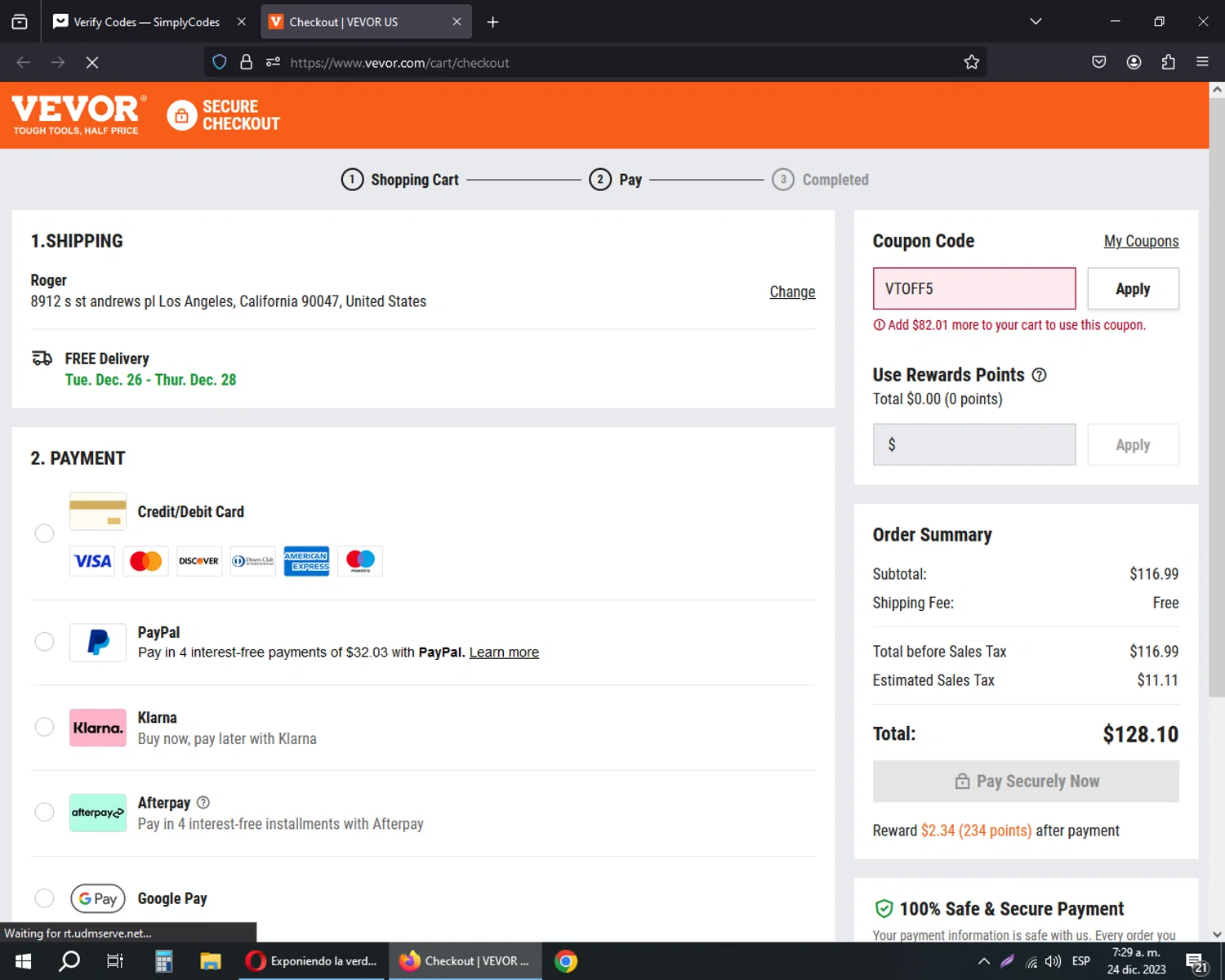Viewport: 1225px width, 980px height.
Task: Open the Firefox account icon
Action: [x=1134, y=62]
